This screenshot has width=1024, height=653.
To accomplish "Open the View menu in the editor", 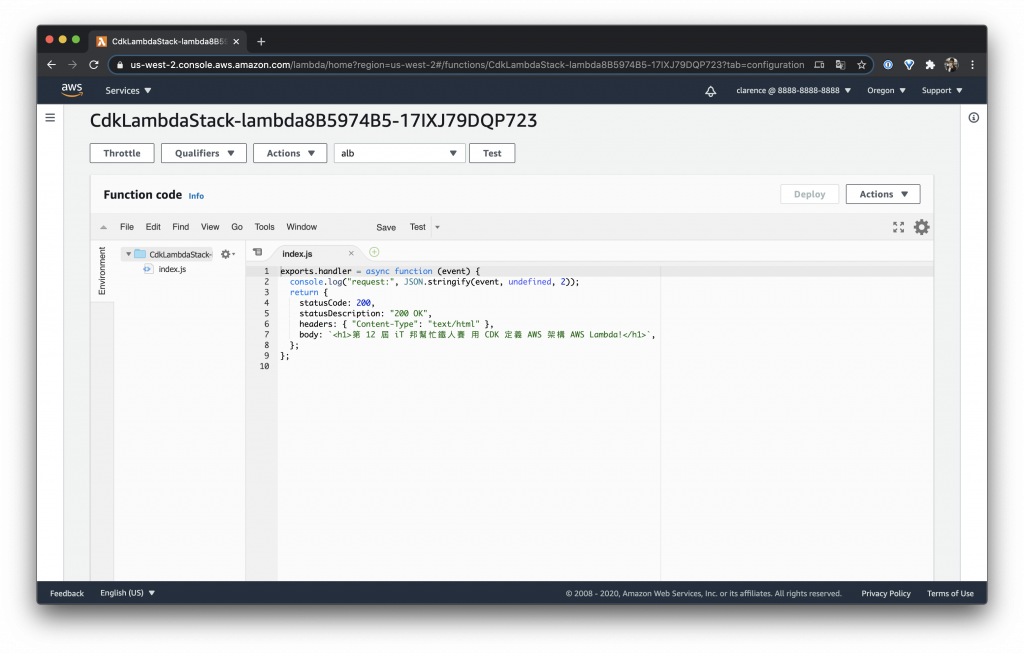I will tap(210, 227).
